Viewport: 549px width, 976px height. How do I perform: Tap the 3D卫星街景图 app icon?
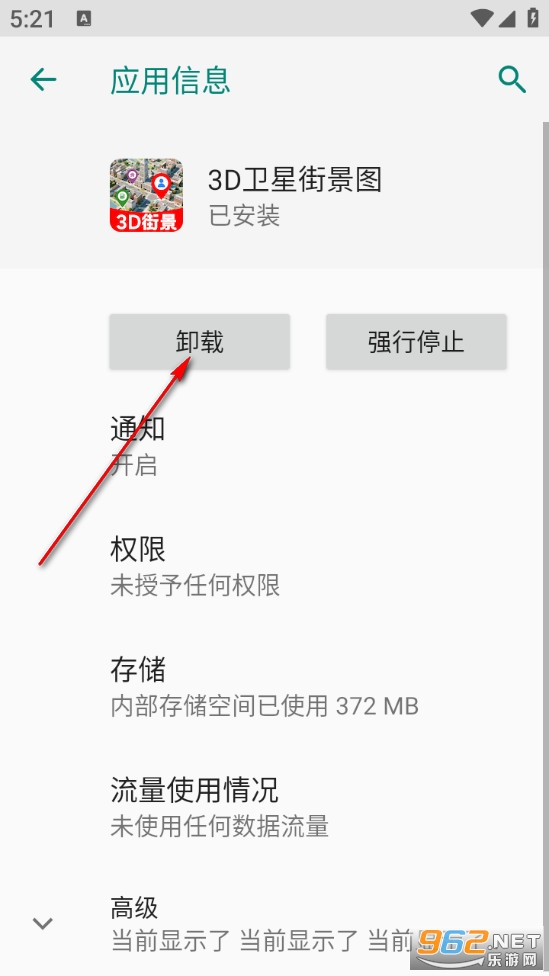click(x=146, y=195)
